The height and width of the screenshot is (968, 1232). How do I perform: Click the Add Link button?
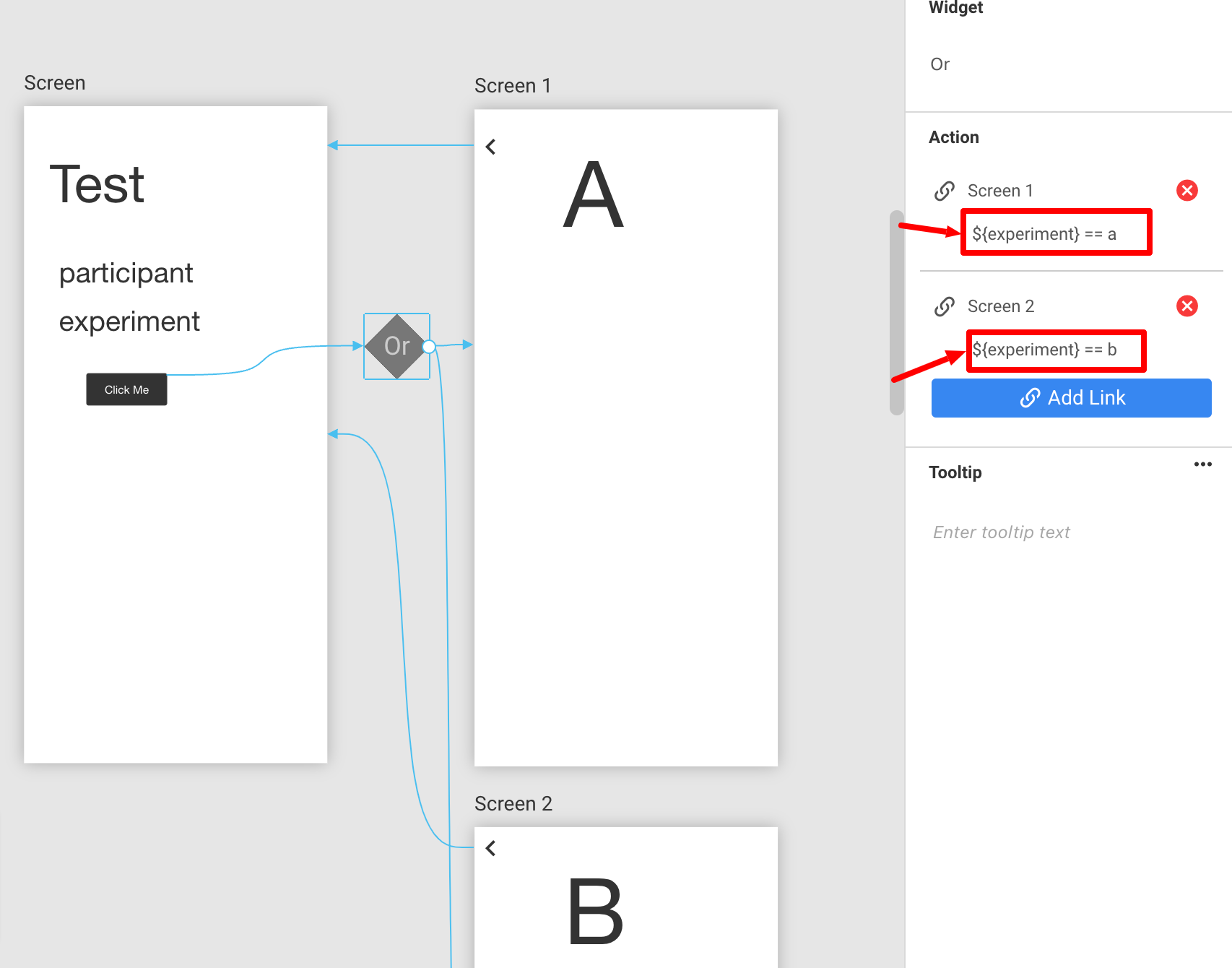[1071, 397]
